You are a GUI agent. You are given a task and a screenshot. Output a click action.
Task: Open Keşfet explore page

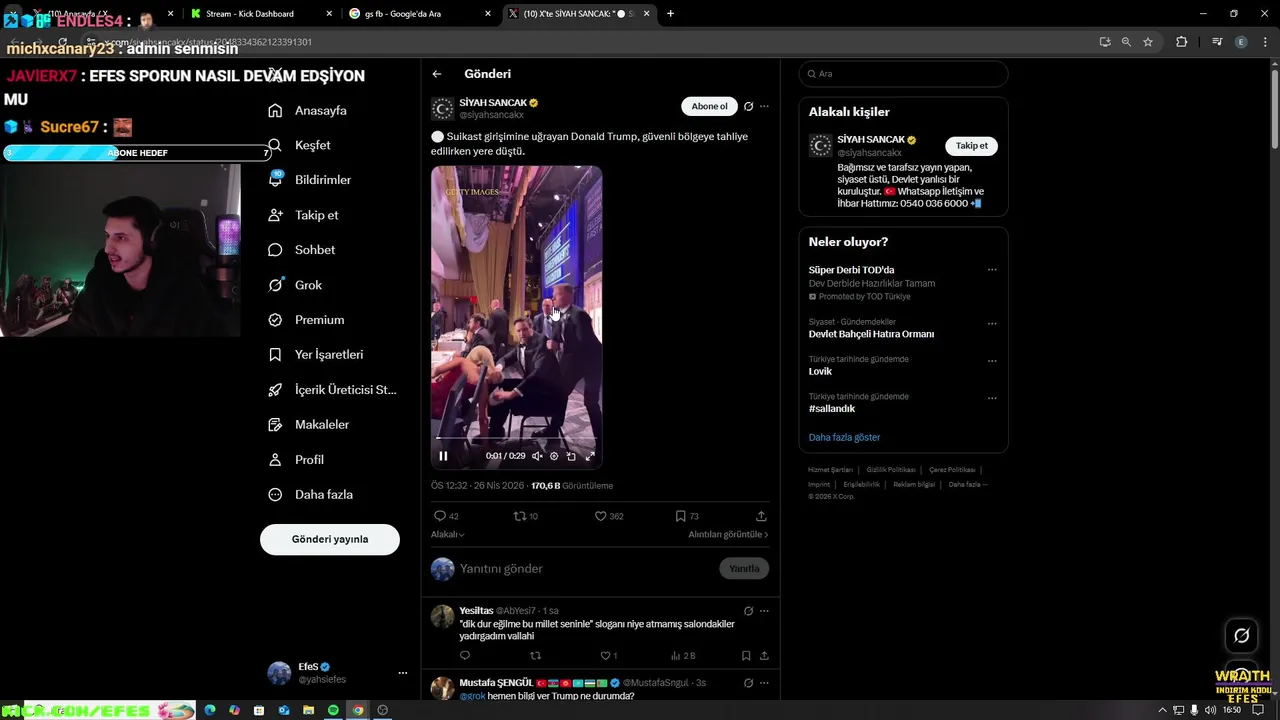(x=299, y=145)
